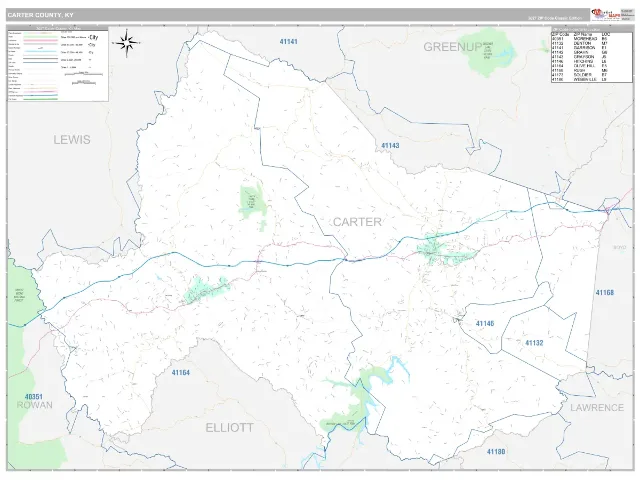640x480 pixels.
Task: Click ZIP label 41168 on the map
Action: pyautogui.click(x=604, y=293)
